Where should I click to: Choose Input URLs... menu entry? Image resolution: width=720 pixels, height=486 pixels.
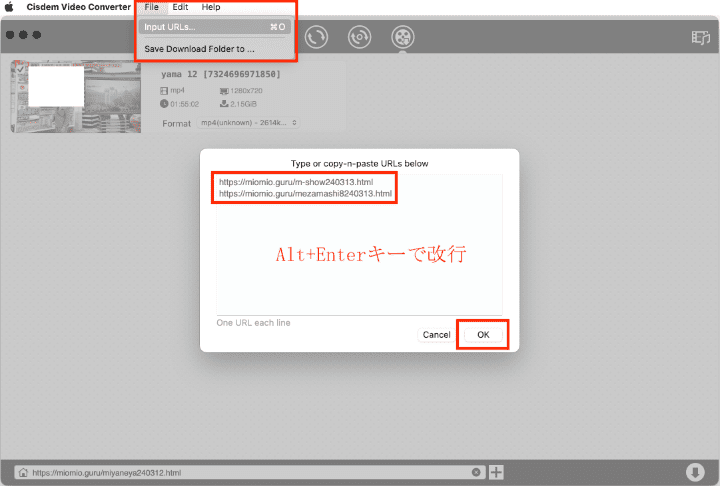[x=214, y=27]
